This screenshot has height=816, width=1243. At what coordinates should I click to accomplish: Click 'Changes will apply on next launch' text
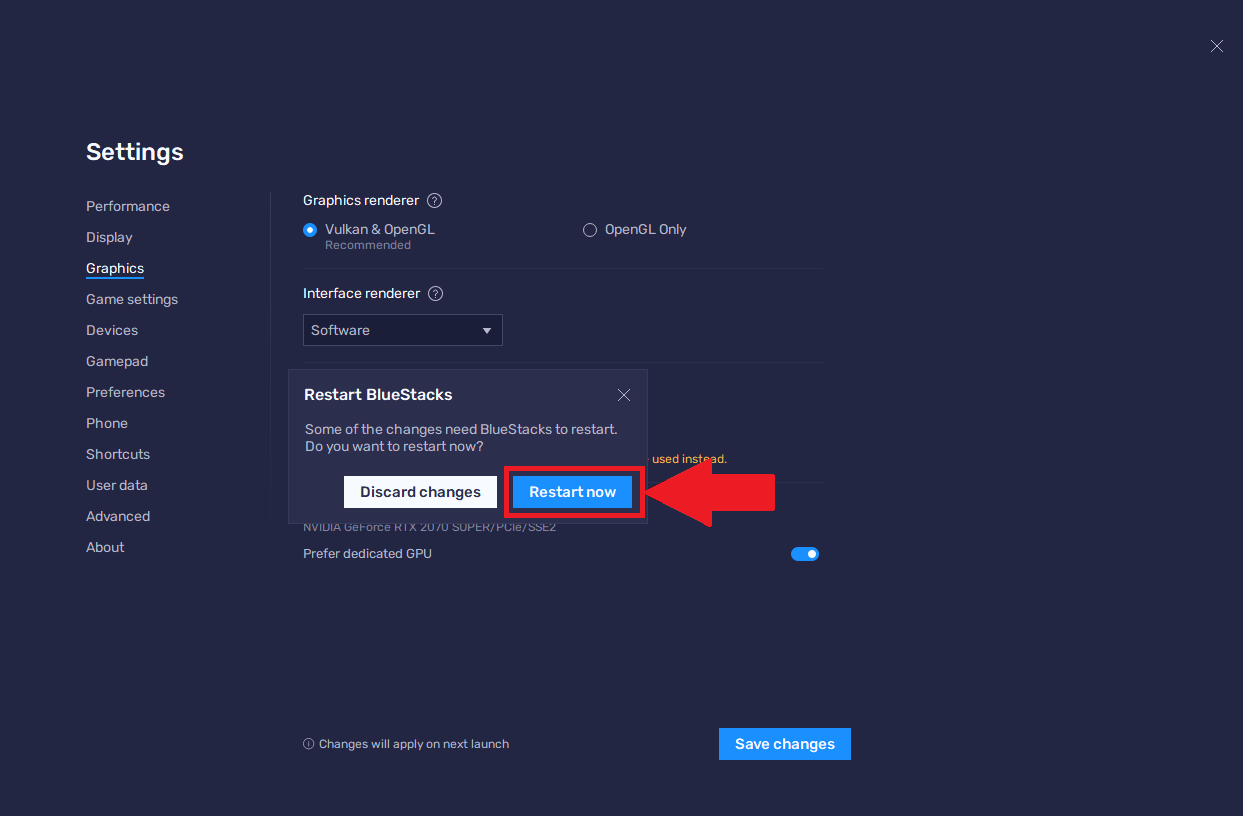[414, 744]
